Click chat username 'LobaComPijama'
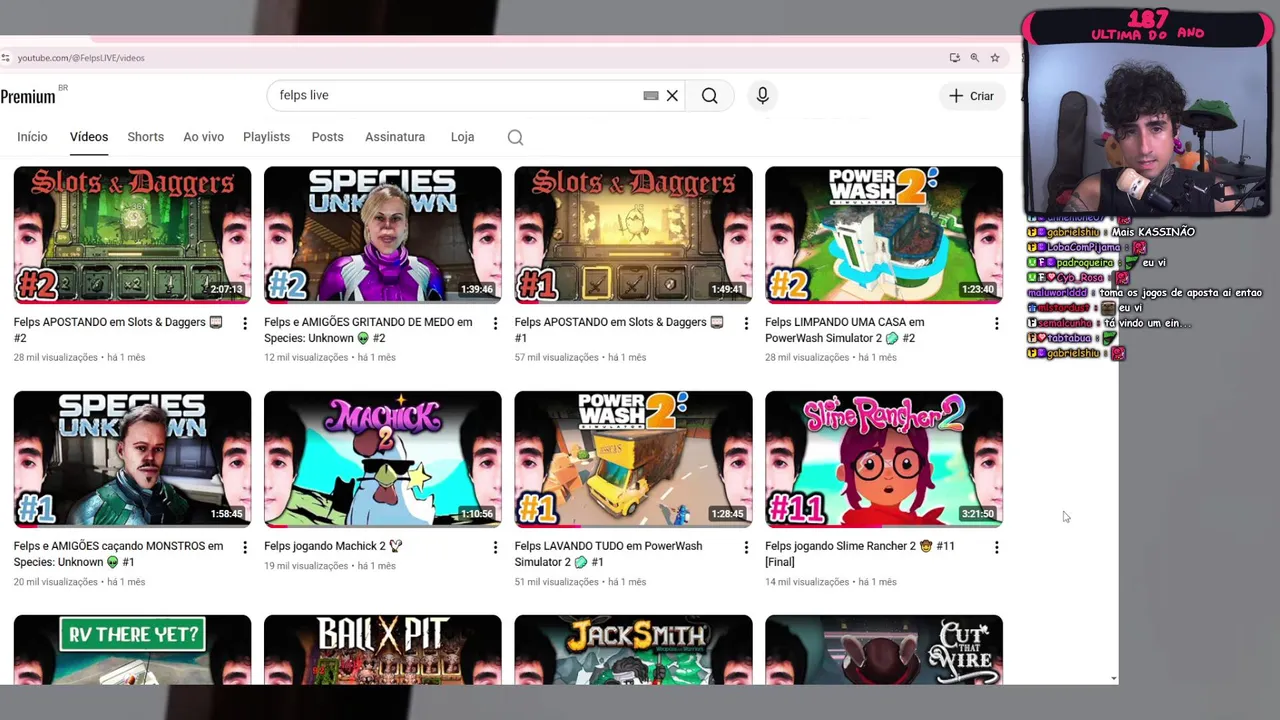This screenshot has width=1280, height=720. tap(1083, 247)
